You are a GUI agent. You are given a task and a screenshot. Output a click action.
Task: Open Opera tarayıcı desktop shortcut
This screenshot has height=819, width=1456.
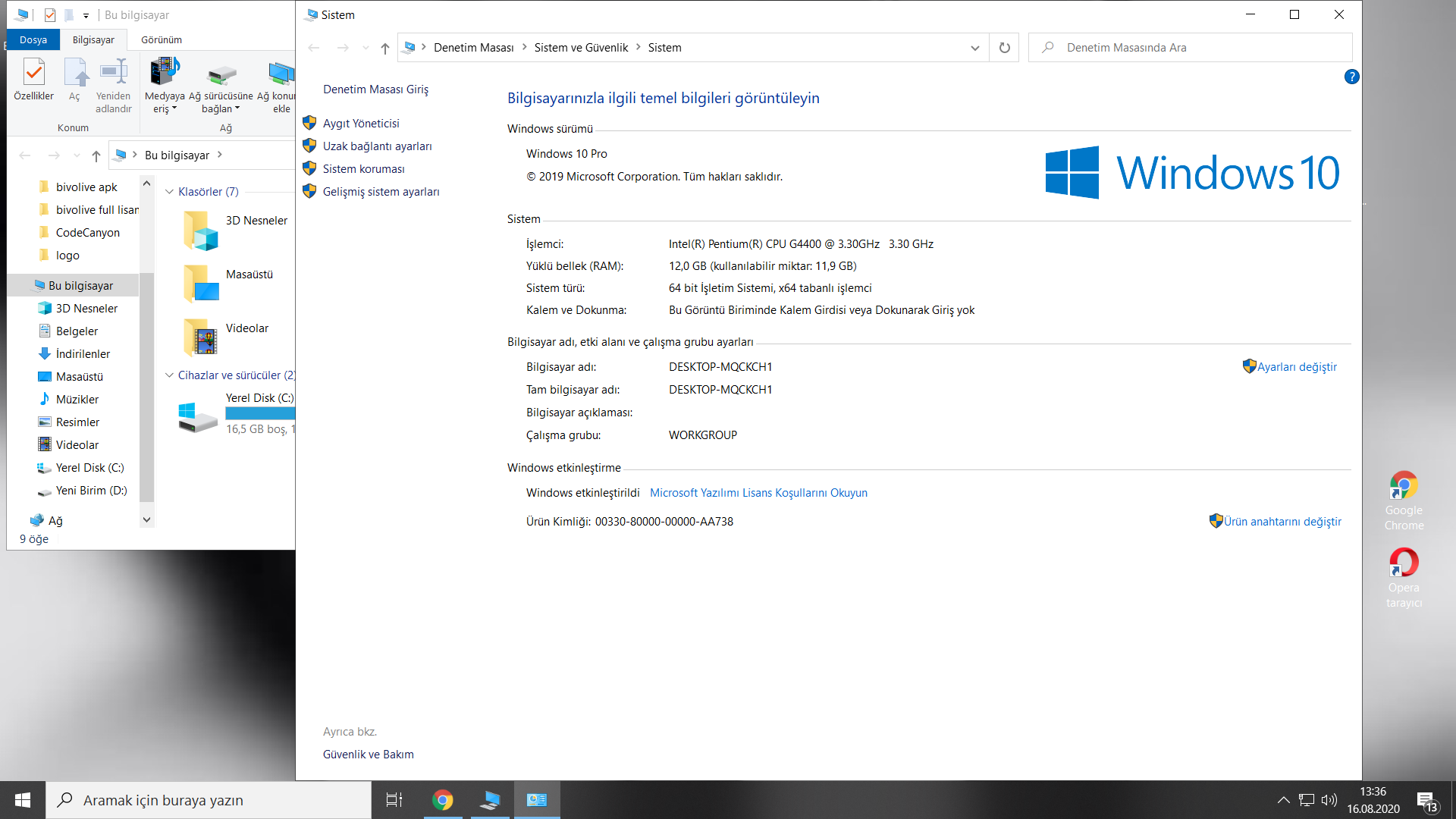(1404, 578)
